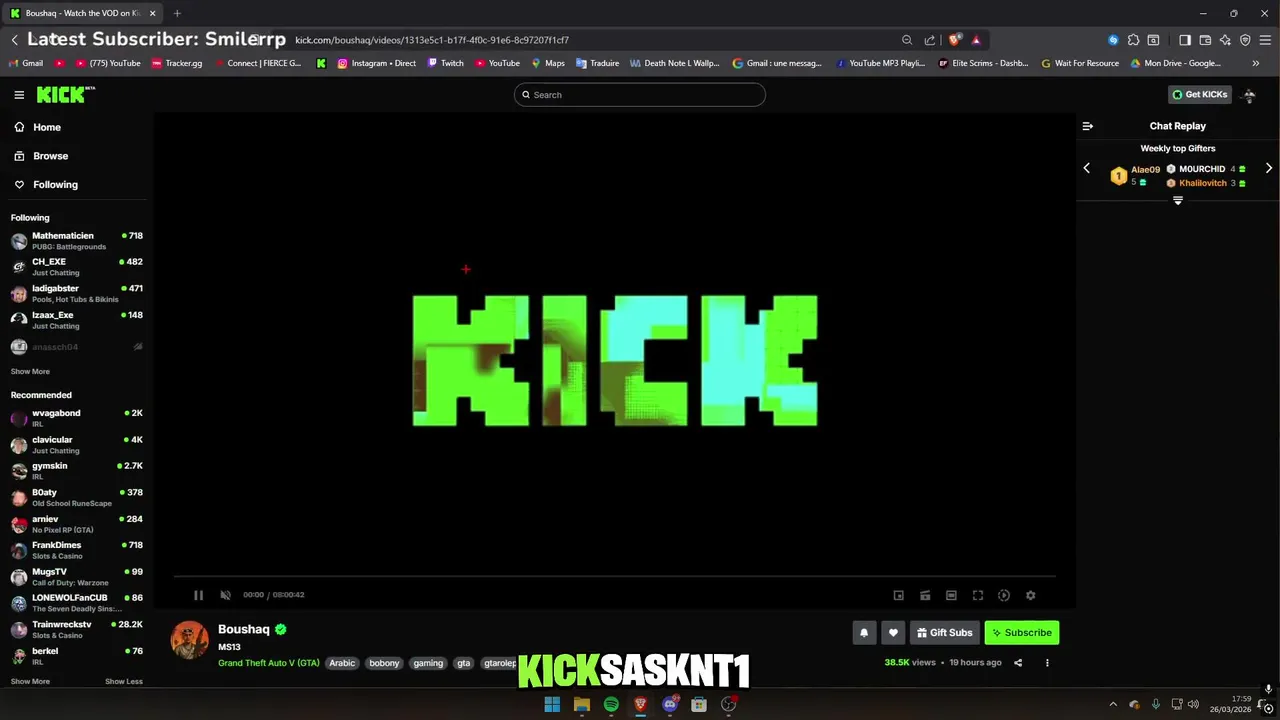
Task: Click the Get KICKs button
Action: tap(1199, 94)
